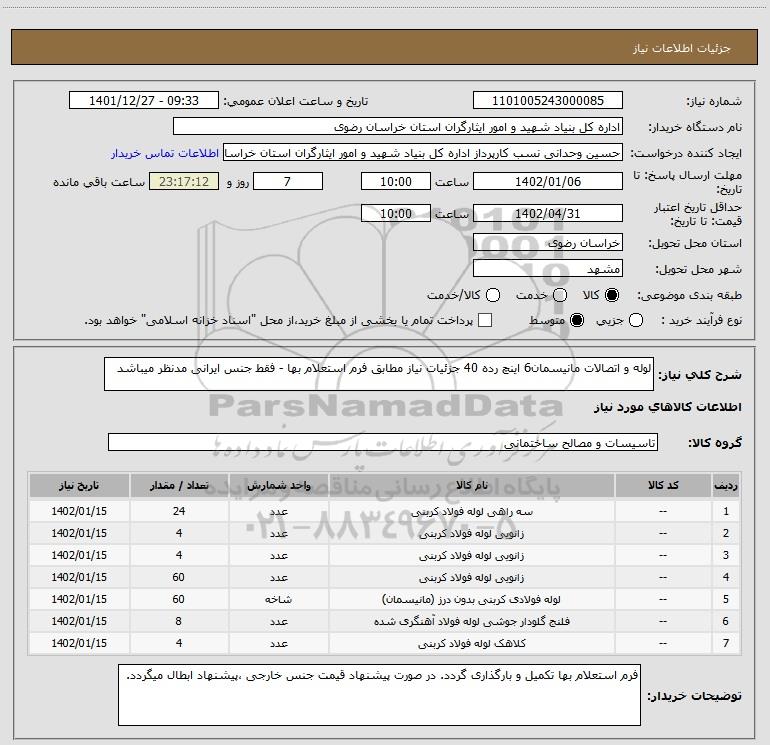The width and height of the screenshot is (770, 745).
Task: Click unit شاخه in row 5
Action: 278,599
